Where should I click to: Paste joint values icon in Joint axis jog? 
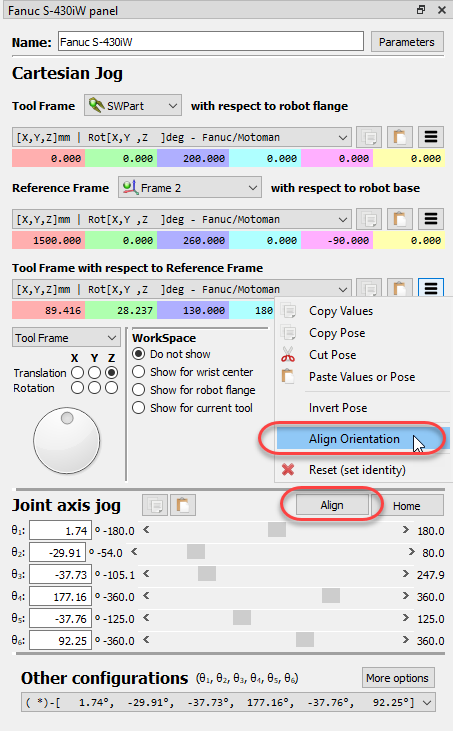pyautogui.click(x=183, y=505)
